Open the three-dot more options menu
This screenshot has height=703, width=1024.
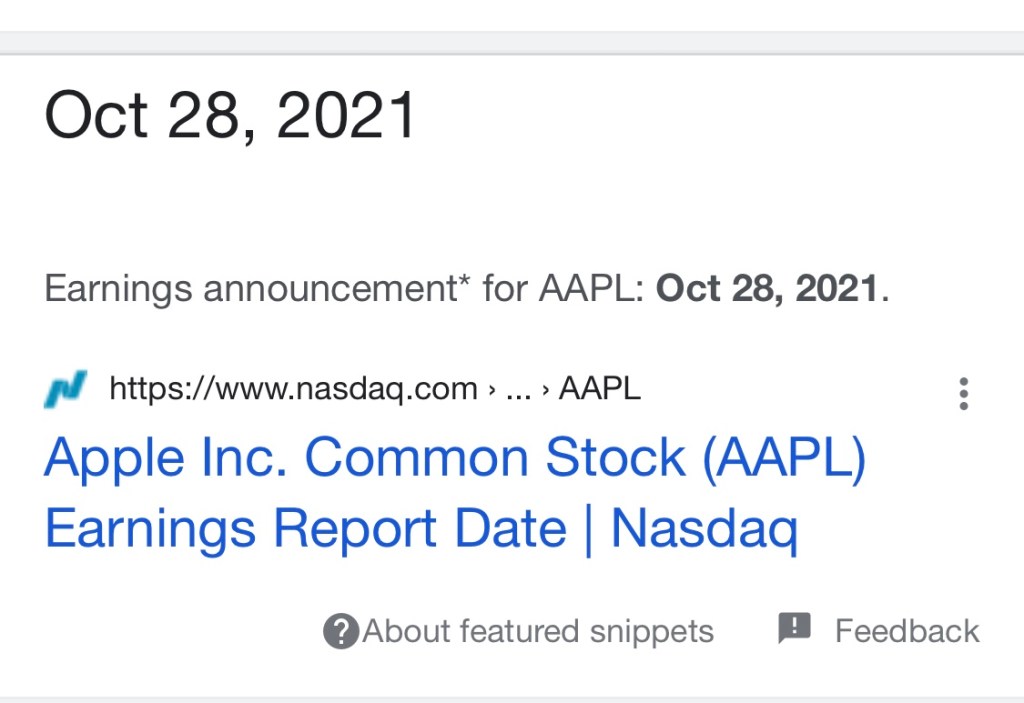click(963, 393)
